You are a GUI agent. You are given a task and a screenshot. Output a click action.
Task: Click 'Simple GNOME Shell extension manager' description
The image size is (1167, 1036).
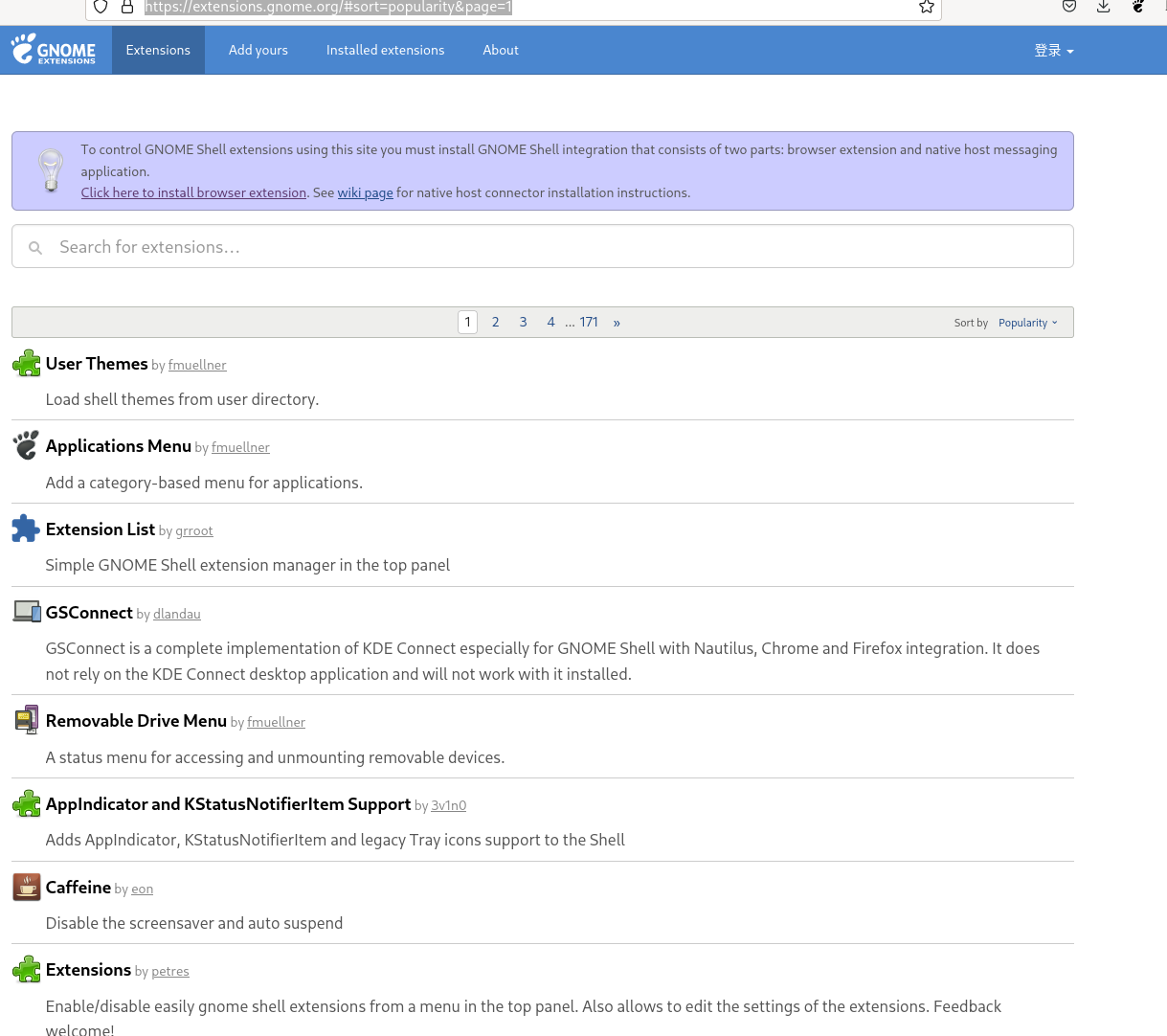pos(248,565)
